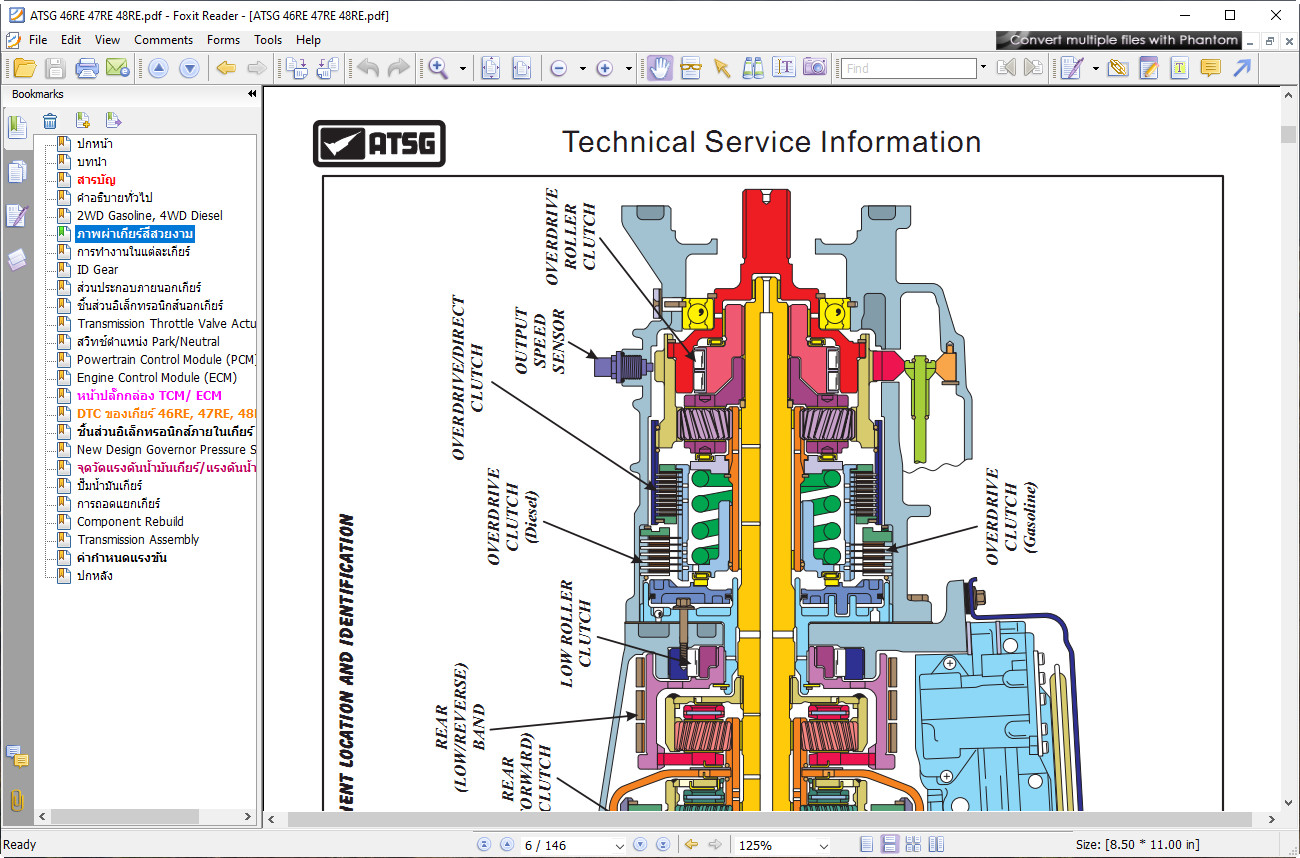
Task: Go to next page toolbar arrow
Action: [x=189, y=68]
